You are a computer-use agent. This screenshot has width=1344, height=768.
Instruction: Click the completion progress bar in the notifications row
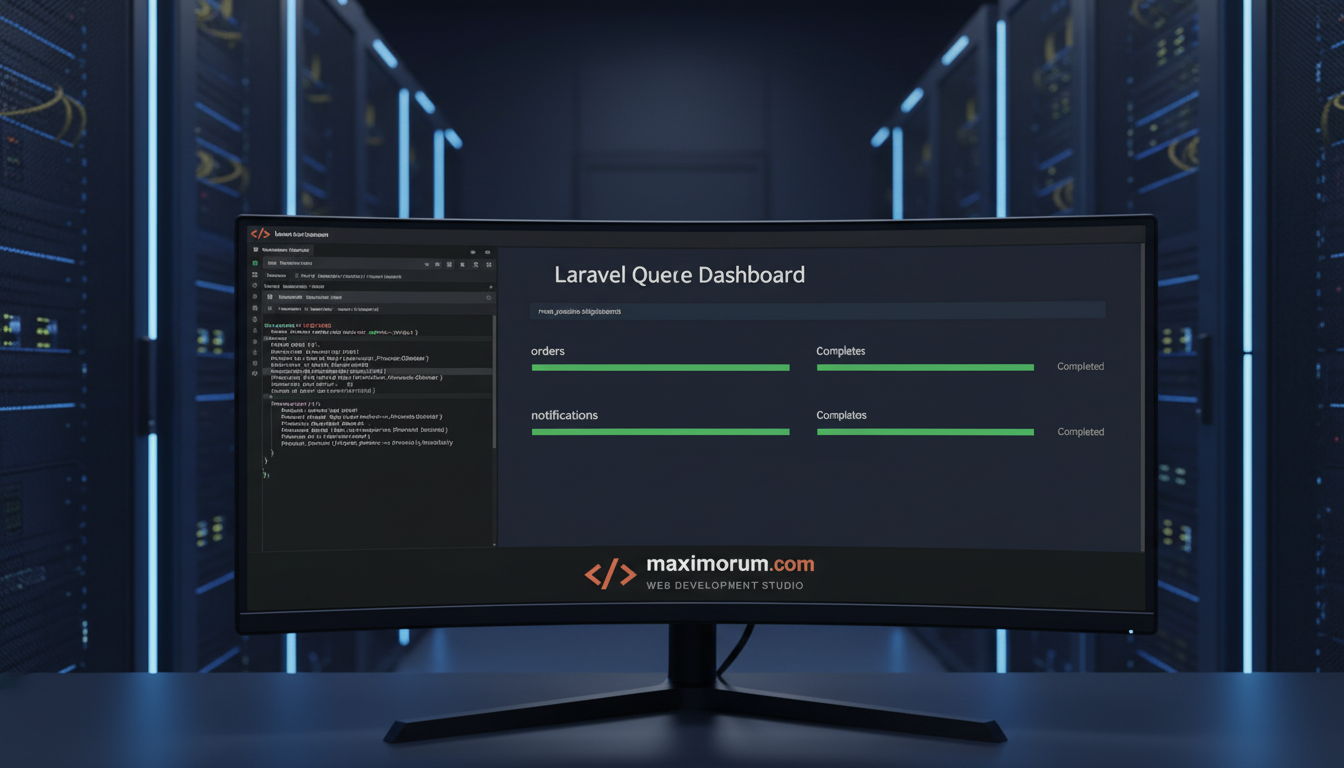click(x=925, y=432)
